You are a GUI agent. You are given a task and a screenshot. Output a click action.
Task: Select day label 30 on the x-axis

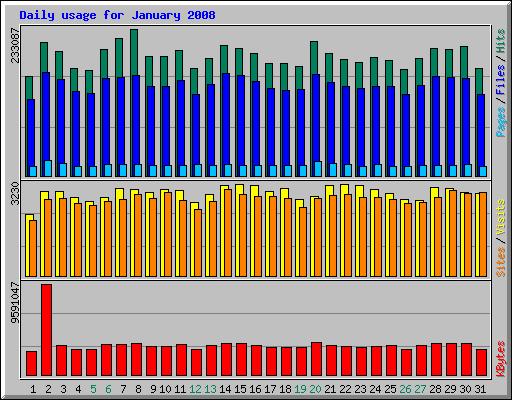coord(465,389)
